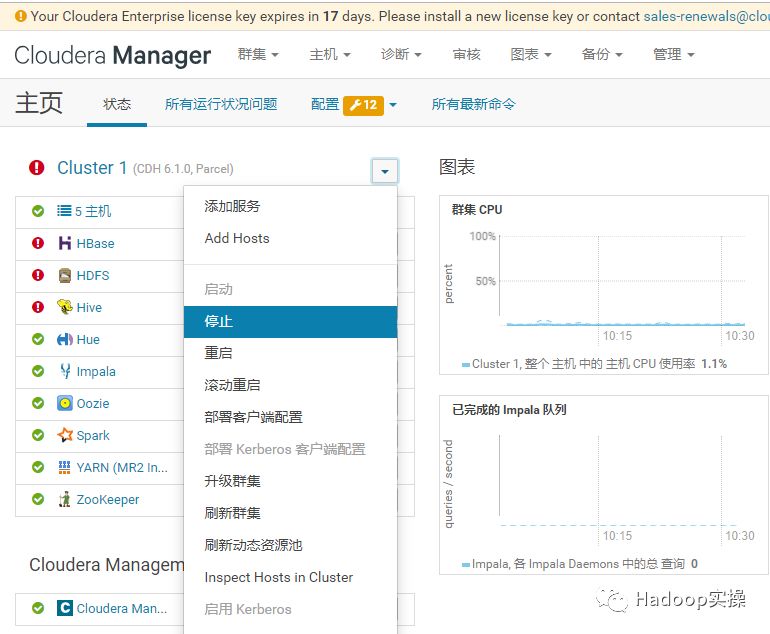Viewport: 770px width, 634px height.
Task: Click the Impala queries chart plot area
Action: pyautogui.click(x=623, y=481)
